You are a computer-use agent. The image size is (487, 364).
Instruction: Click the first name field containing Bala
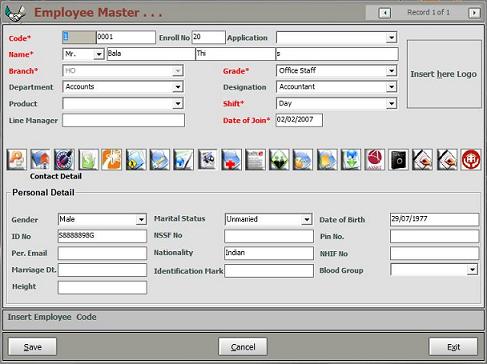coord(151,54)
